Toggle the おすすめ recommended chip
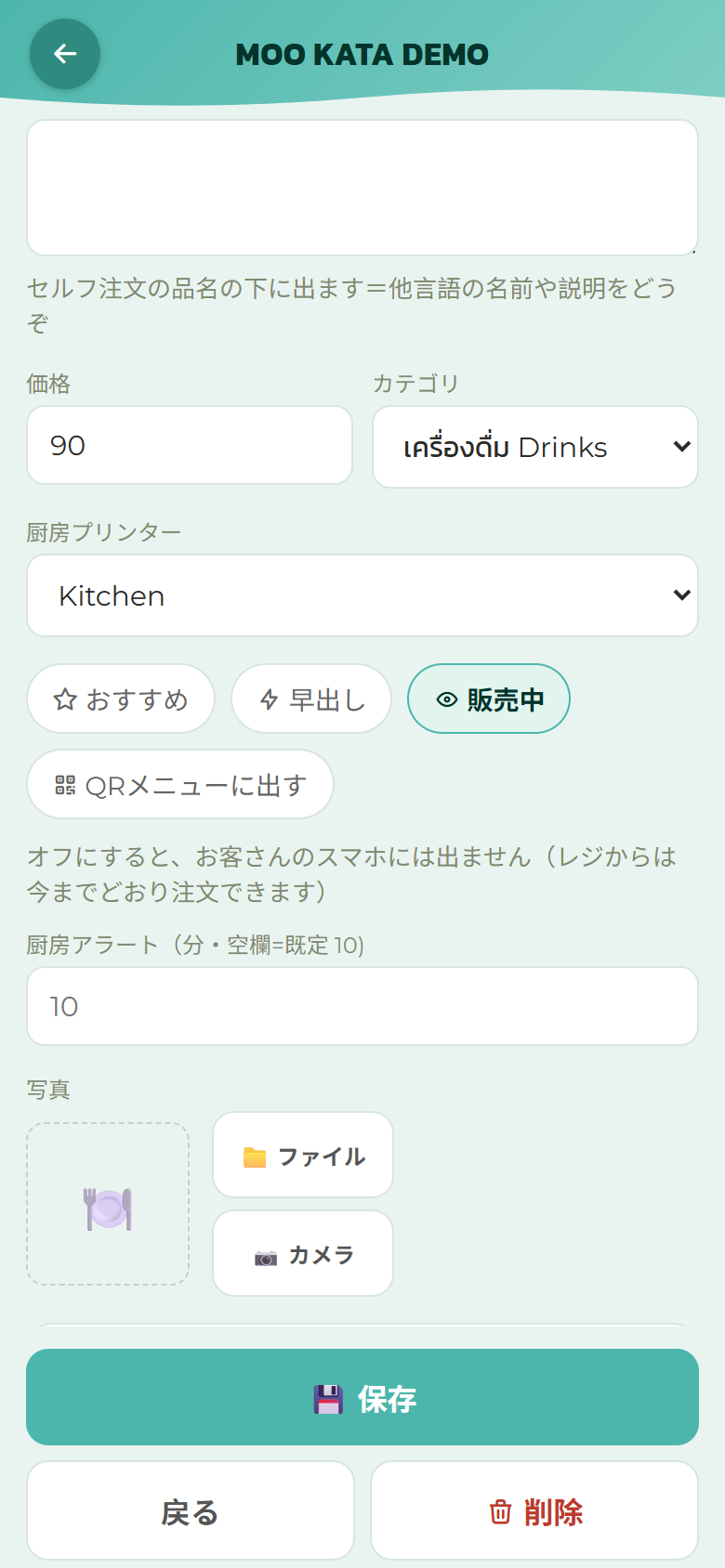Image resolution: width=725 pixels, height=1568 pixels. (x=121, y=699)
